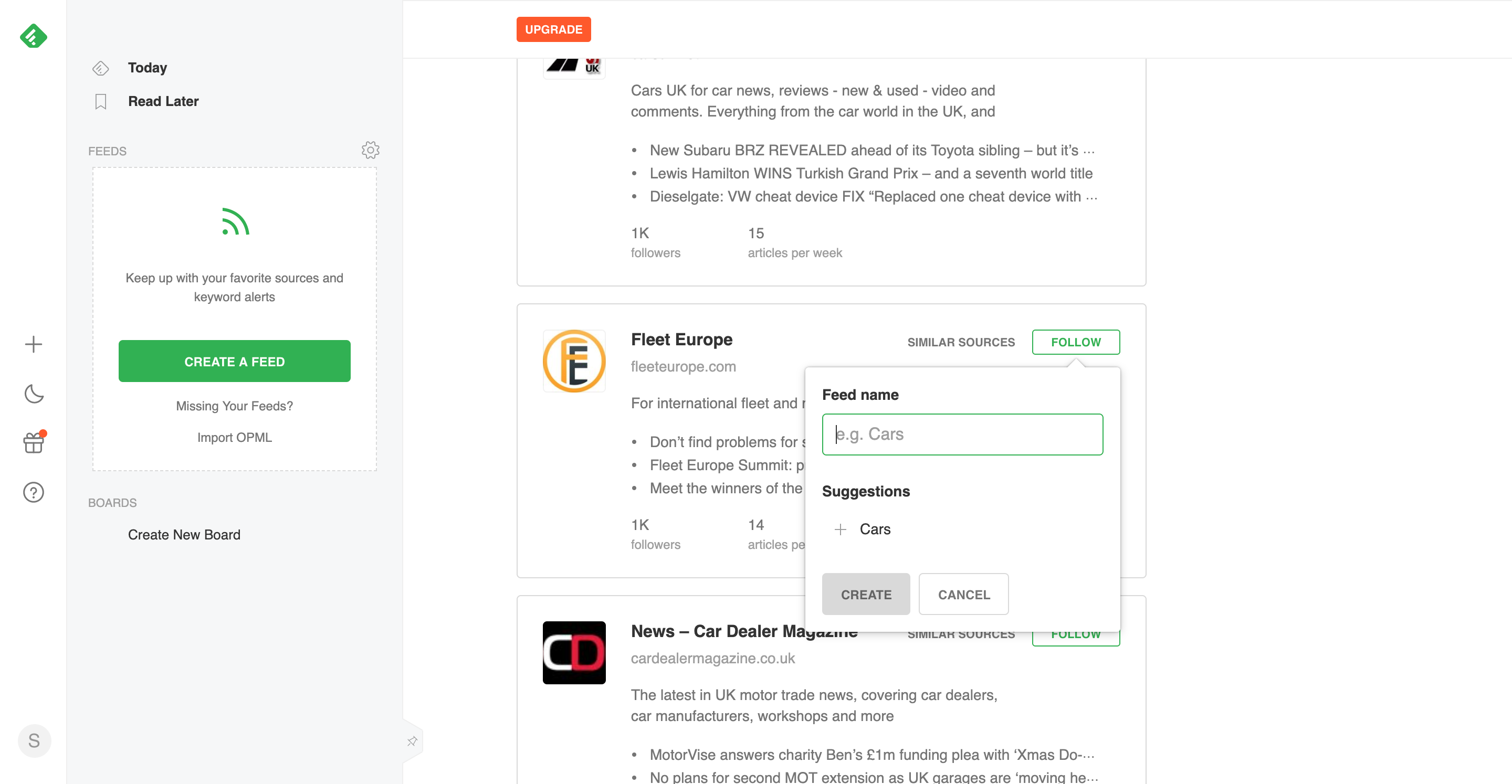
Task: Click the Feed name input field
Action: click(962, 434)
